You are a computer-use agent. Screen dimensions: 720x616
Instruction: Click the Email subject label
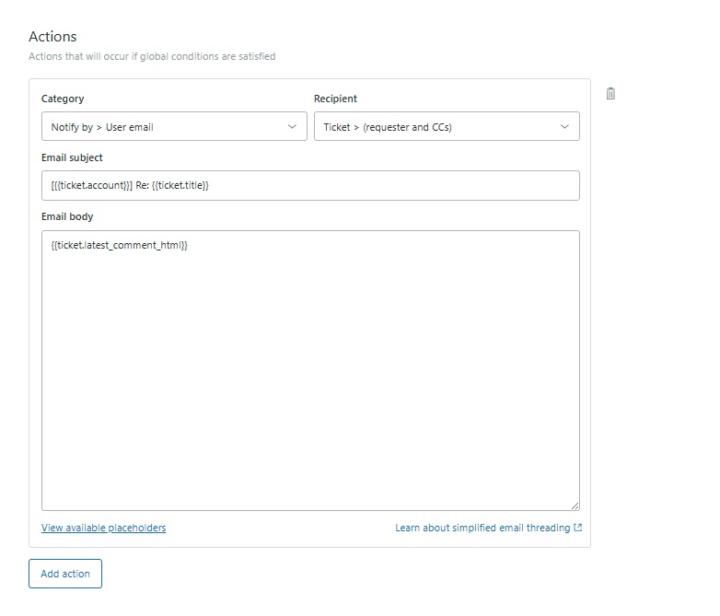click(71, 157)
